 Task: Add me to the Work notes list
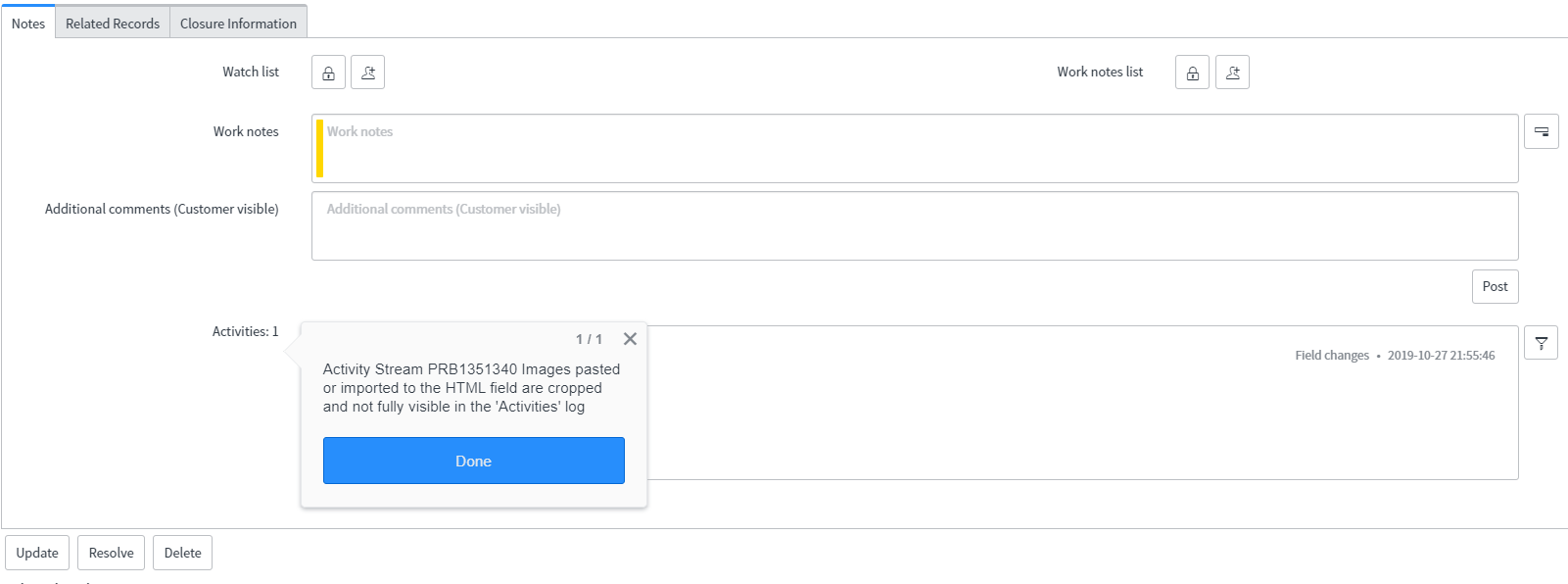1232,73
